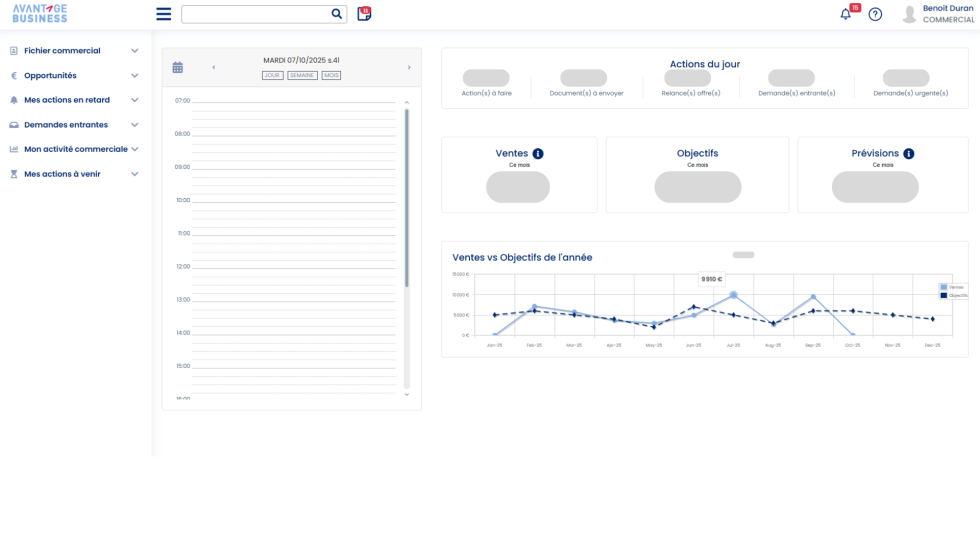Viewport: 980px width, 551px height.
Task: Open Mon activité commerciale menu
Action: [x=75, y=149]
